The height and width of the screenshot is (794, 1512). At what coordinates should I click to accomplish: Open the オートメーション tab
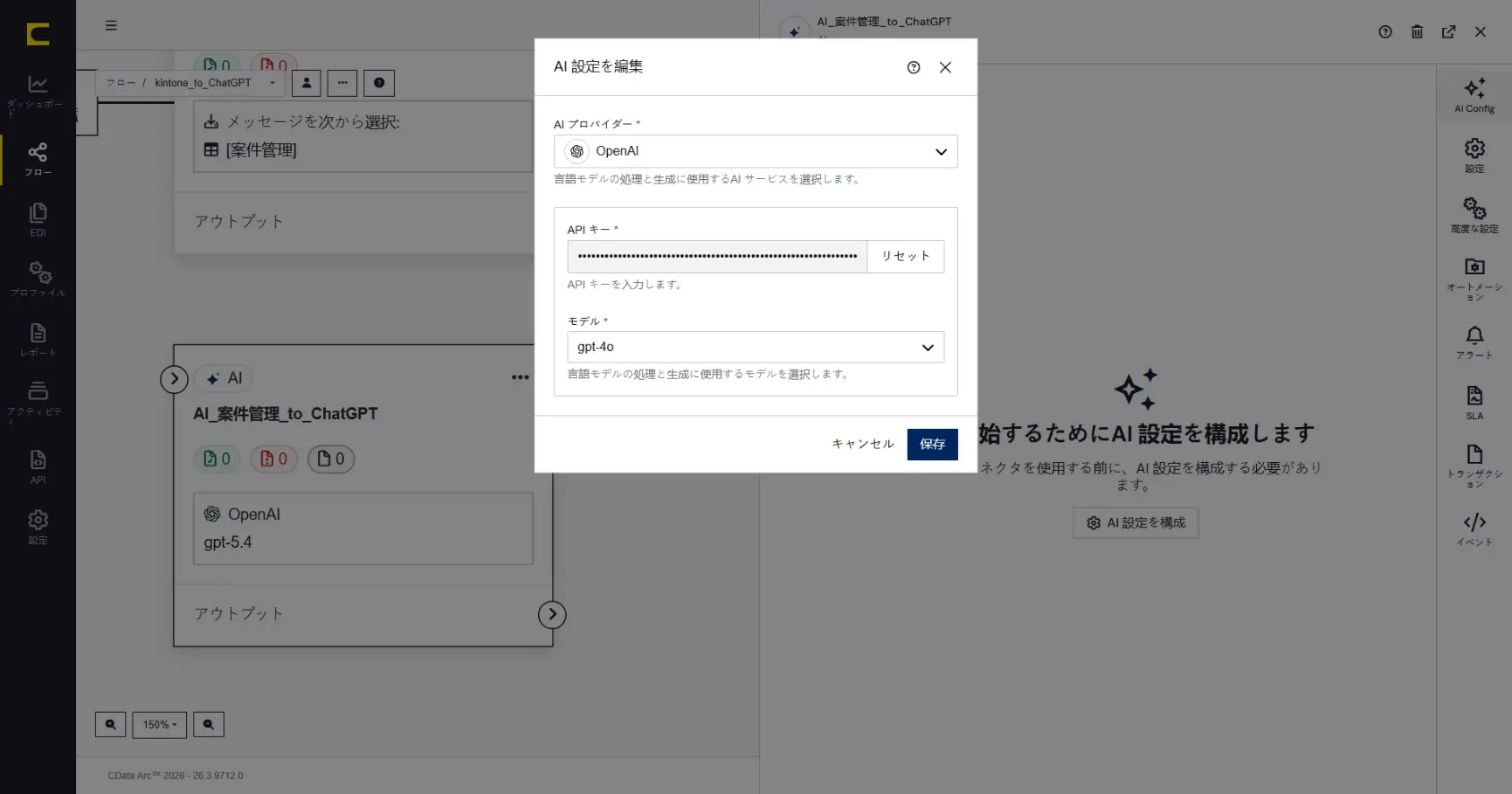tap(1474, 279)
